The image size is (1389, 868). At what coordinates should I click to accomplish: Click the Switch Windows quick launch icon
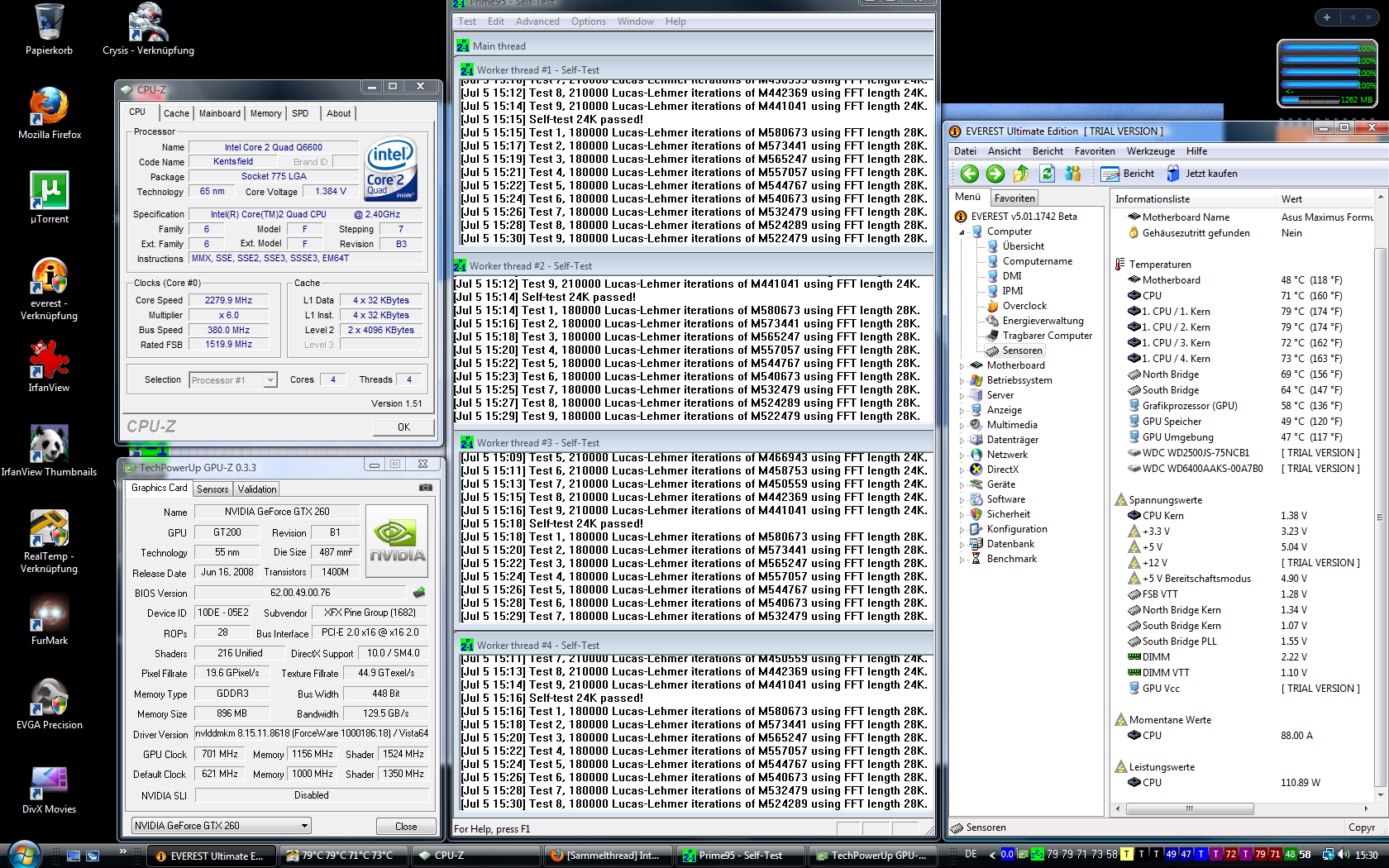[93, 856]
